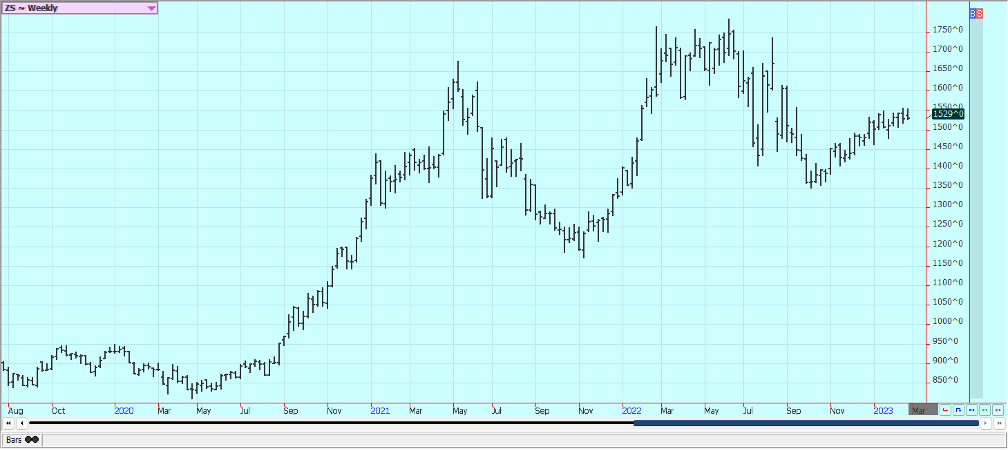The image size is (1008, 450).
Task: Click the blue 2023 year axis label
Action: 883,410
